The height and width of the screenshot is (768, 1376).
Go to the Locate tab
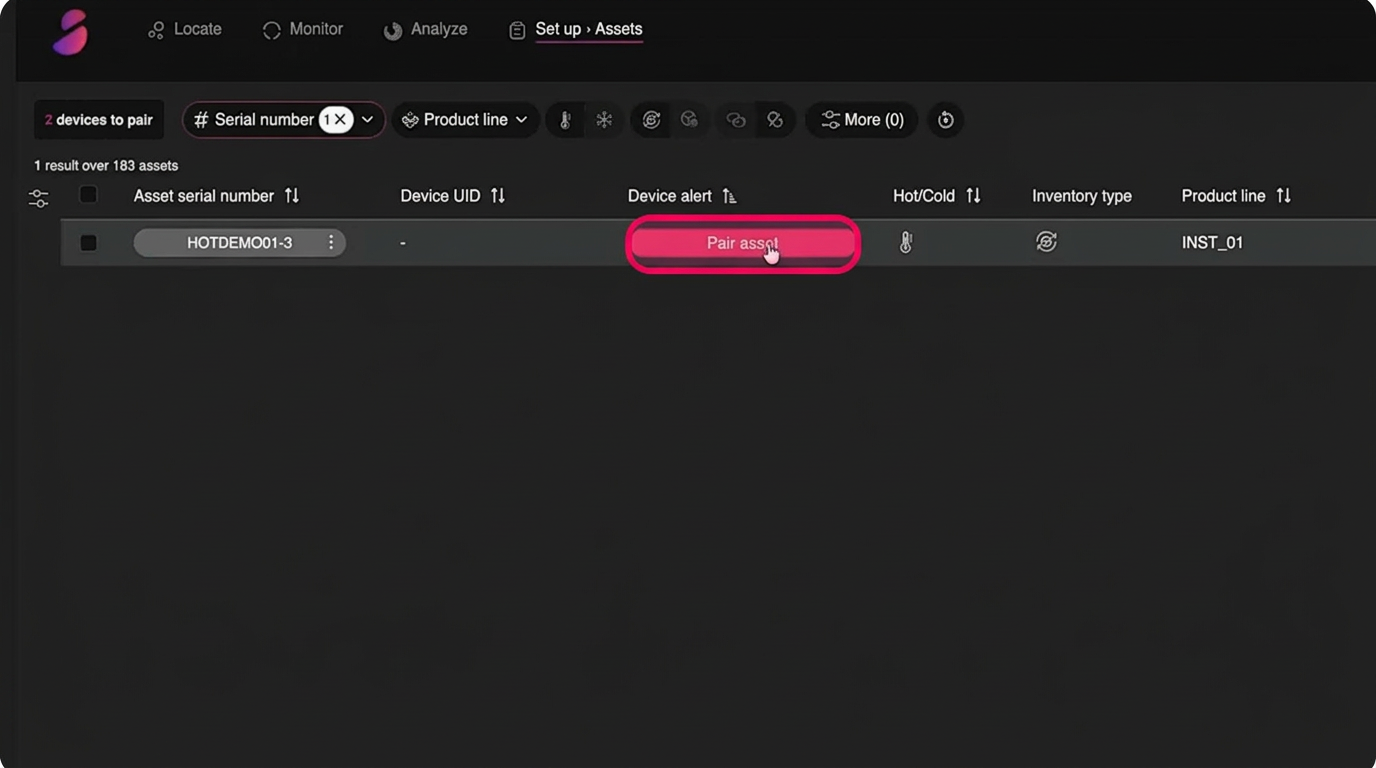click(185, 29)
